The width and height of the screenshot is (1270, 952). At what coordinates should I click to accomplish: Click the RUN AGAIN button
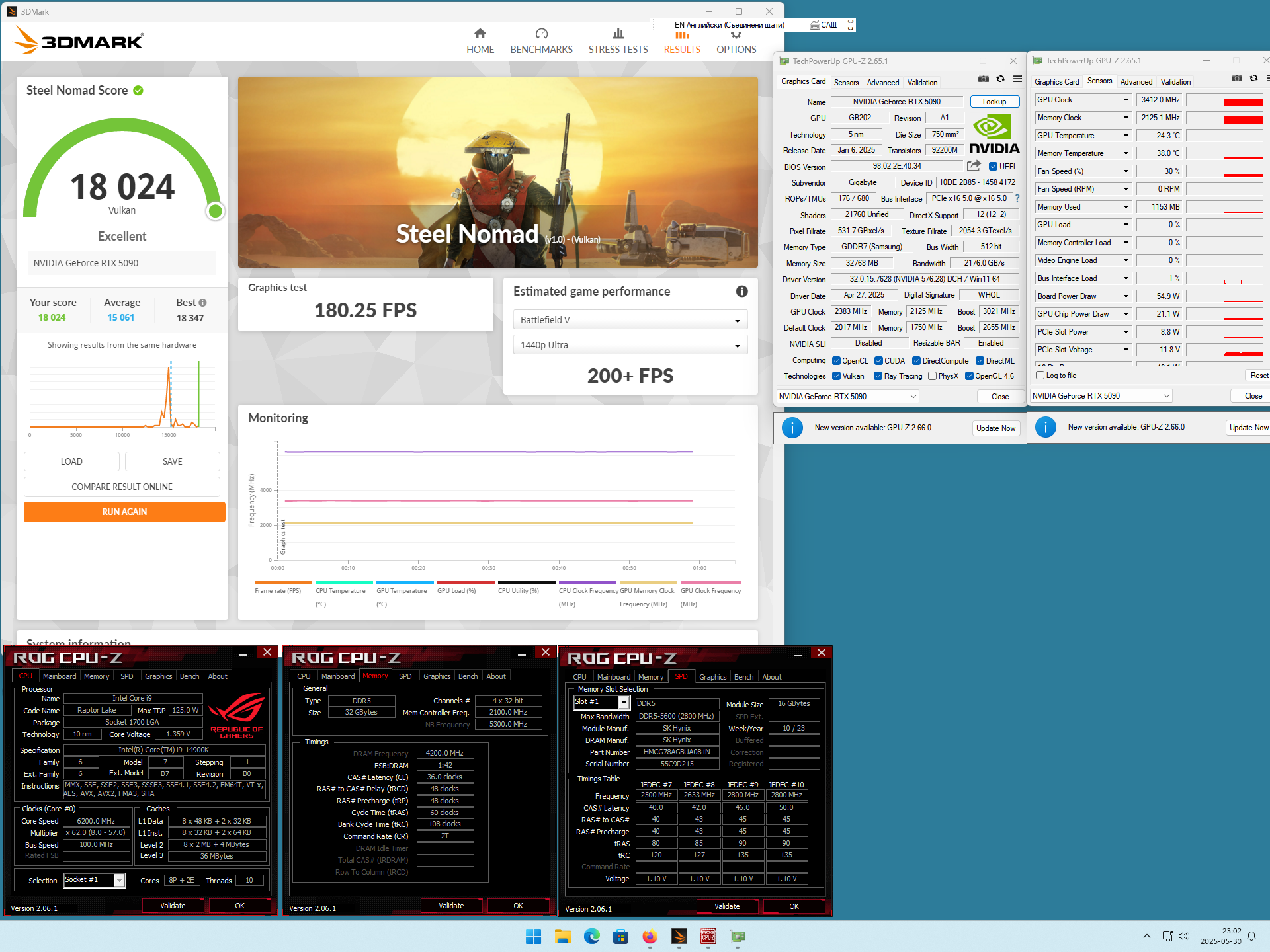pyautogui.click(x=124, y=512)
